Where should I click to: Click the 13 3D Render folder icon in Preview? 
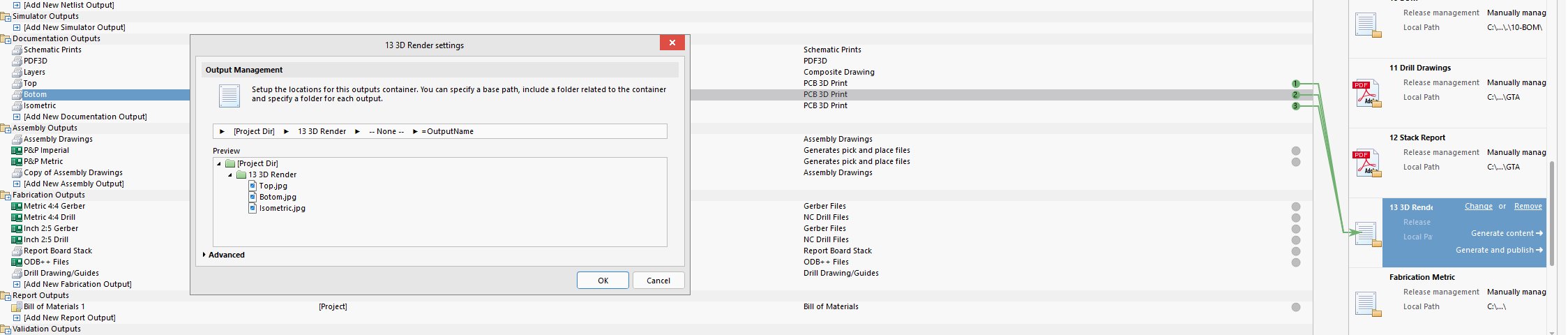click(x=241, y=175)
